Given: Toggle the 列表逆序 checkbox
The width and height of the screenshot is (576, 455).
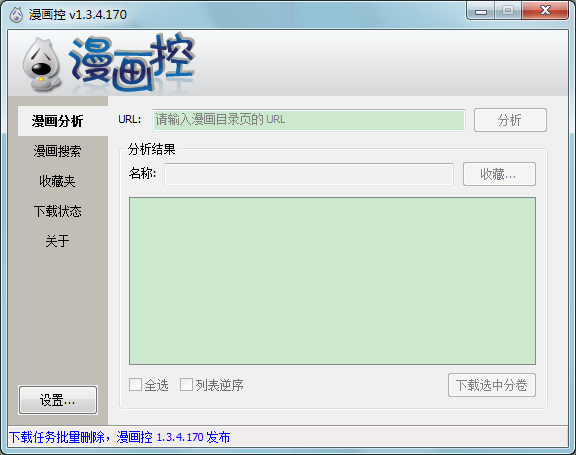Looking at the screenshot, I should click(186, 385).
